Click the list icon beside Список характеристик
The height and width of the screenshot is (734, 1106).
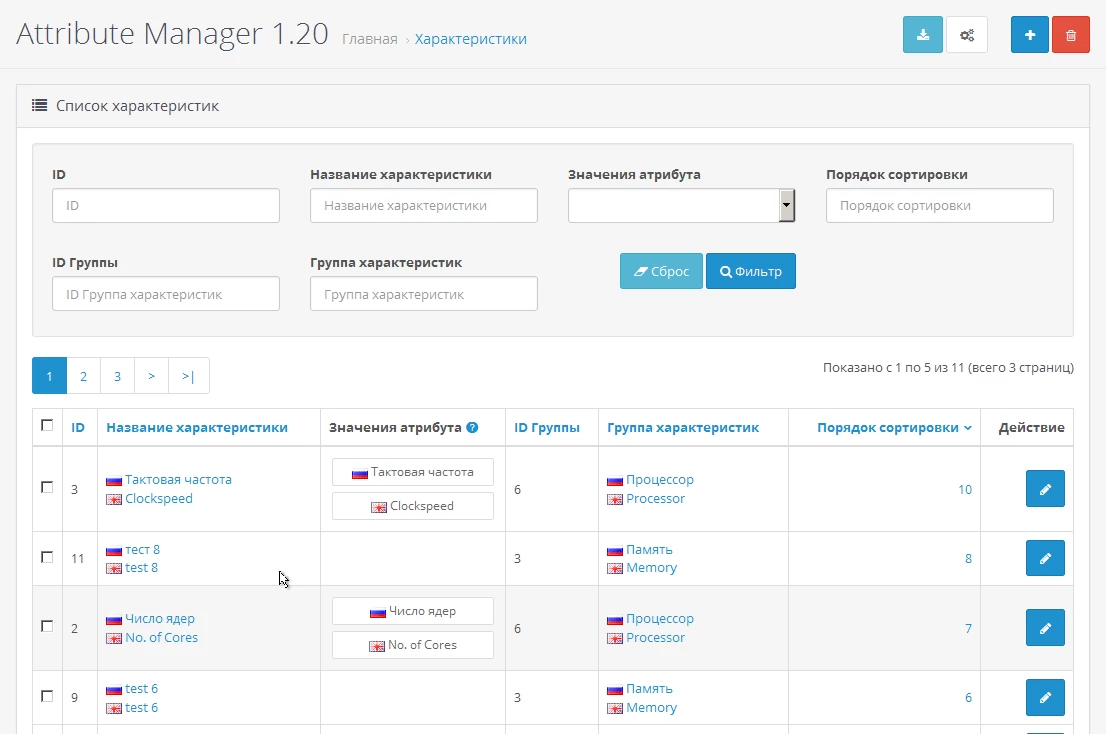click(40, 106)
